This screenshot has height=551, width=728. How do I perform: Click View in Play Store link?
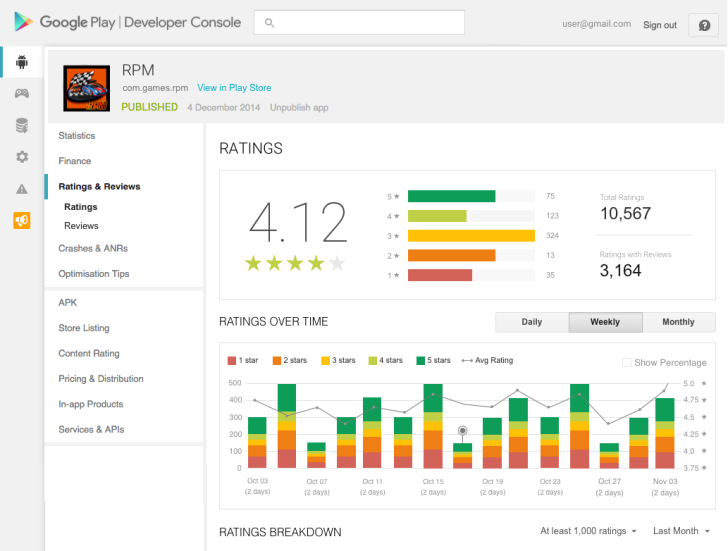[234, 88]
